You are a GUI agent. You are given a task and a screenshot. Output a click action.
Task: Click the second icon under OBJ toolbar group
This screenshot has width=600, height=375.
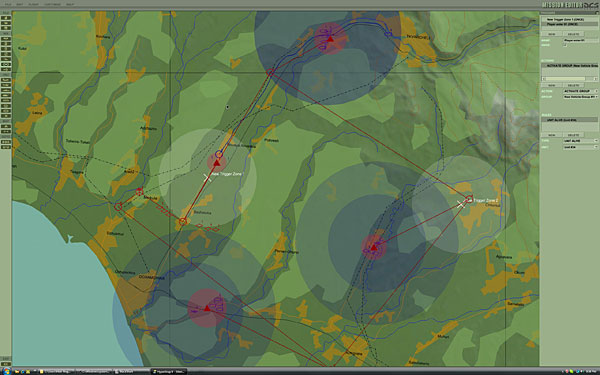(6, 85)
